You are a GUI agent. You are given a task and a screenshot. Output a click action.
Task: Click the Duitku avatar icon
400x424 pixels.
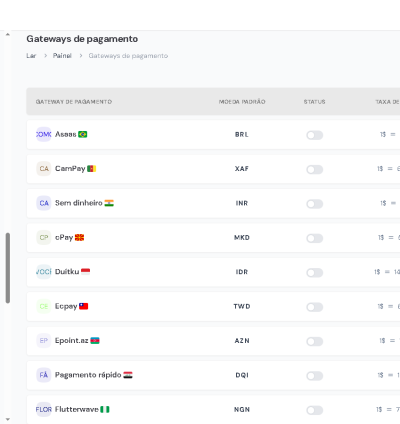pyautogui.click(x=44, y=272)
